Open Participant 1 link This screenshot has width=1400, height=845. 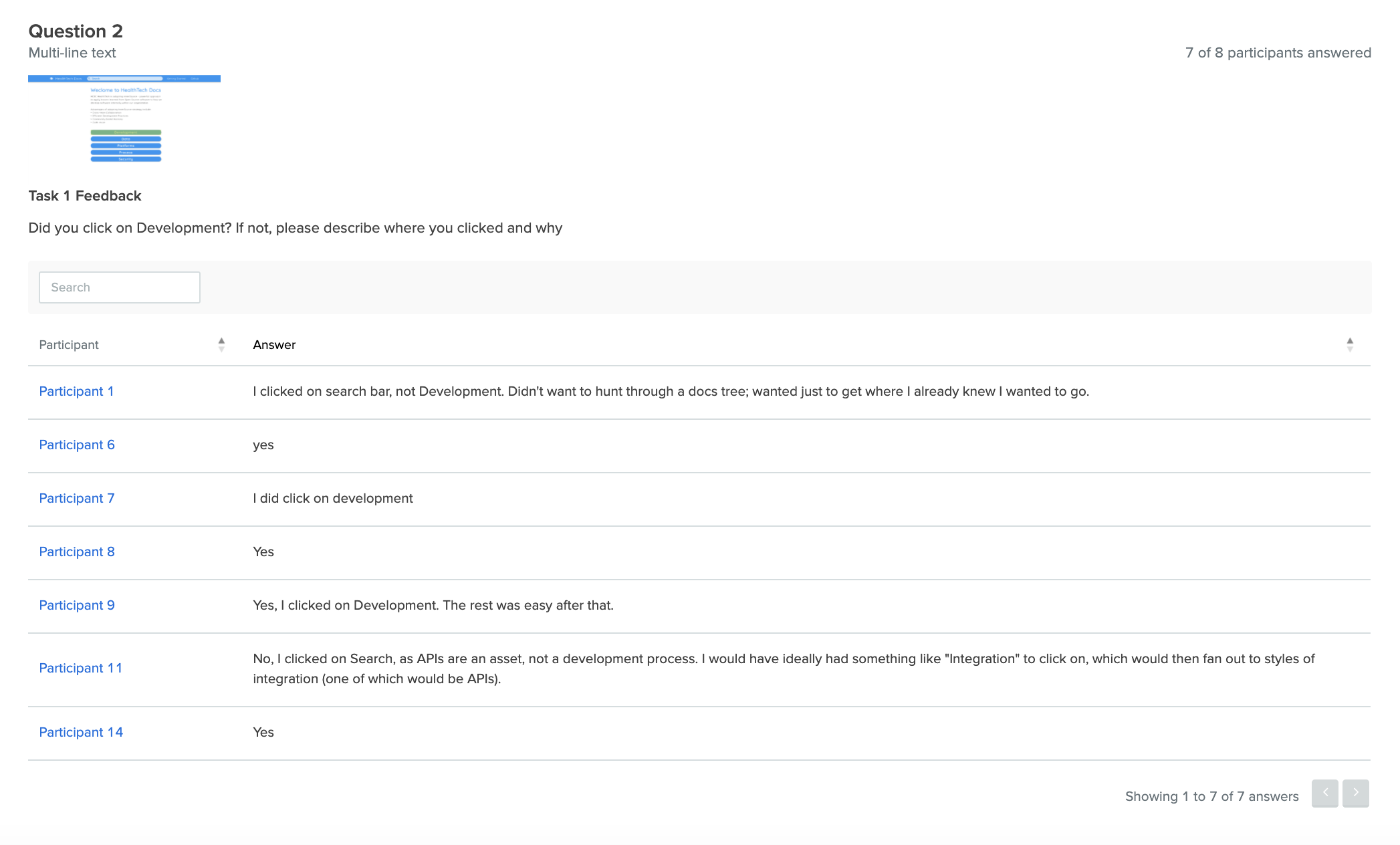pos(76,392)
